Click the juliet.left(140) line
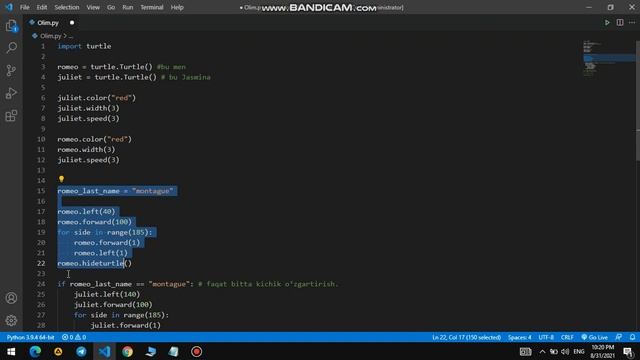The width and height of the screenshot is (640, 360). click(107, 294)
